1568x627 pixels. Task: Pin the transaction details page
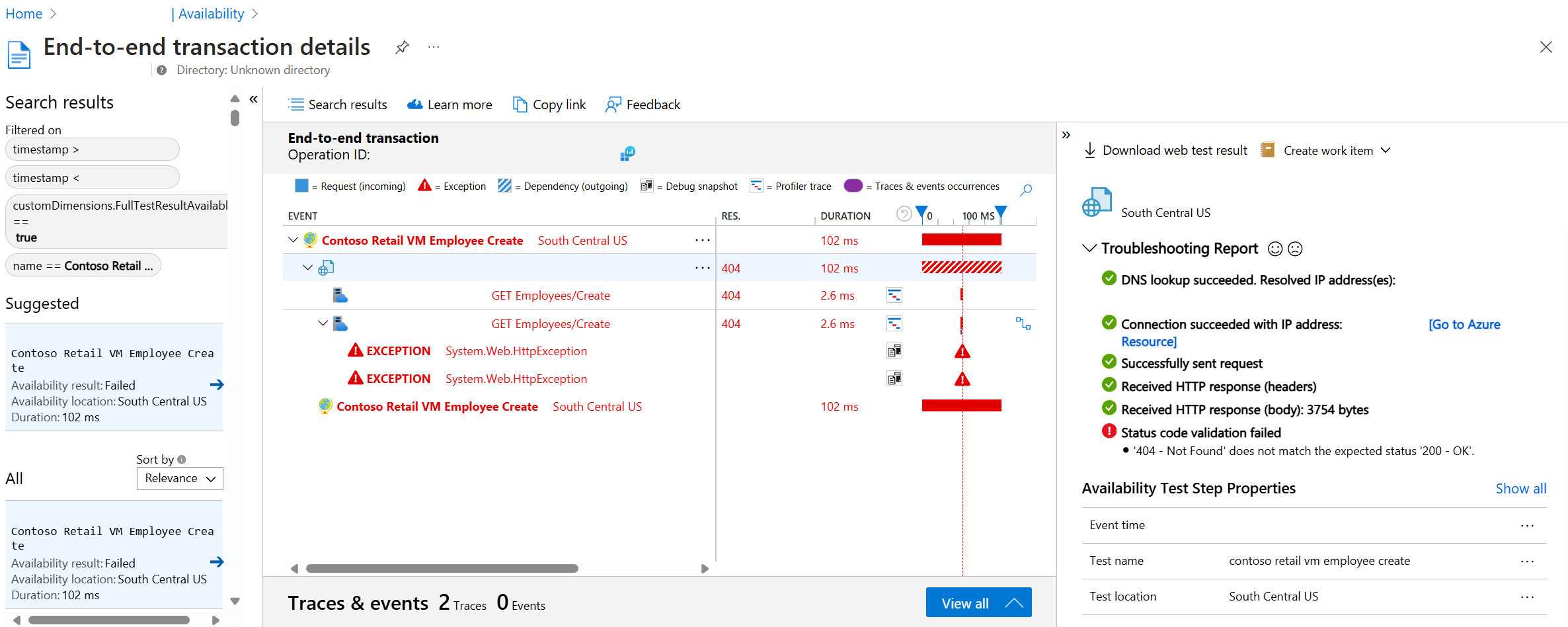(402, 48)
